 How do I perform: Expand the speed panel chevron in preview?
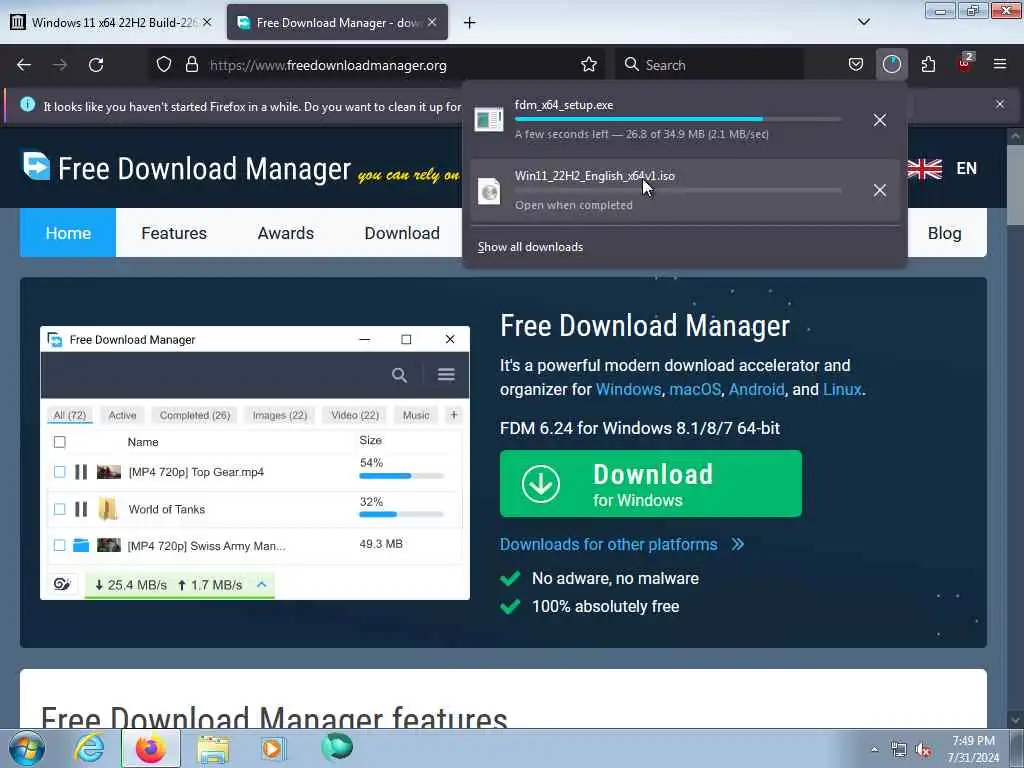262,584
